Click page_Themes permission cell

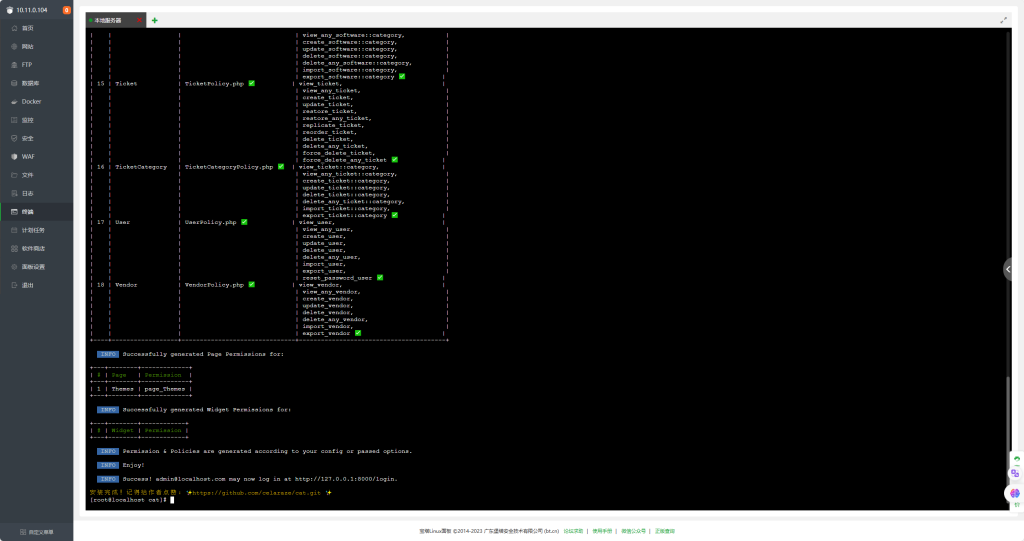click(x=165, y=389)
